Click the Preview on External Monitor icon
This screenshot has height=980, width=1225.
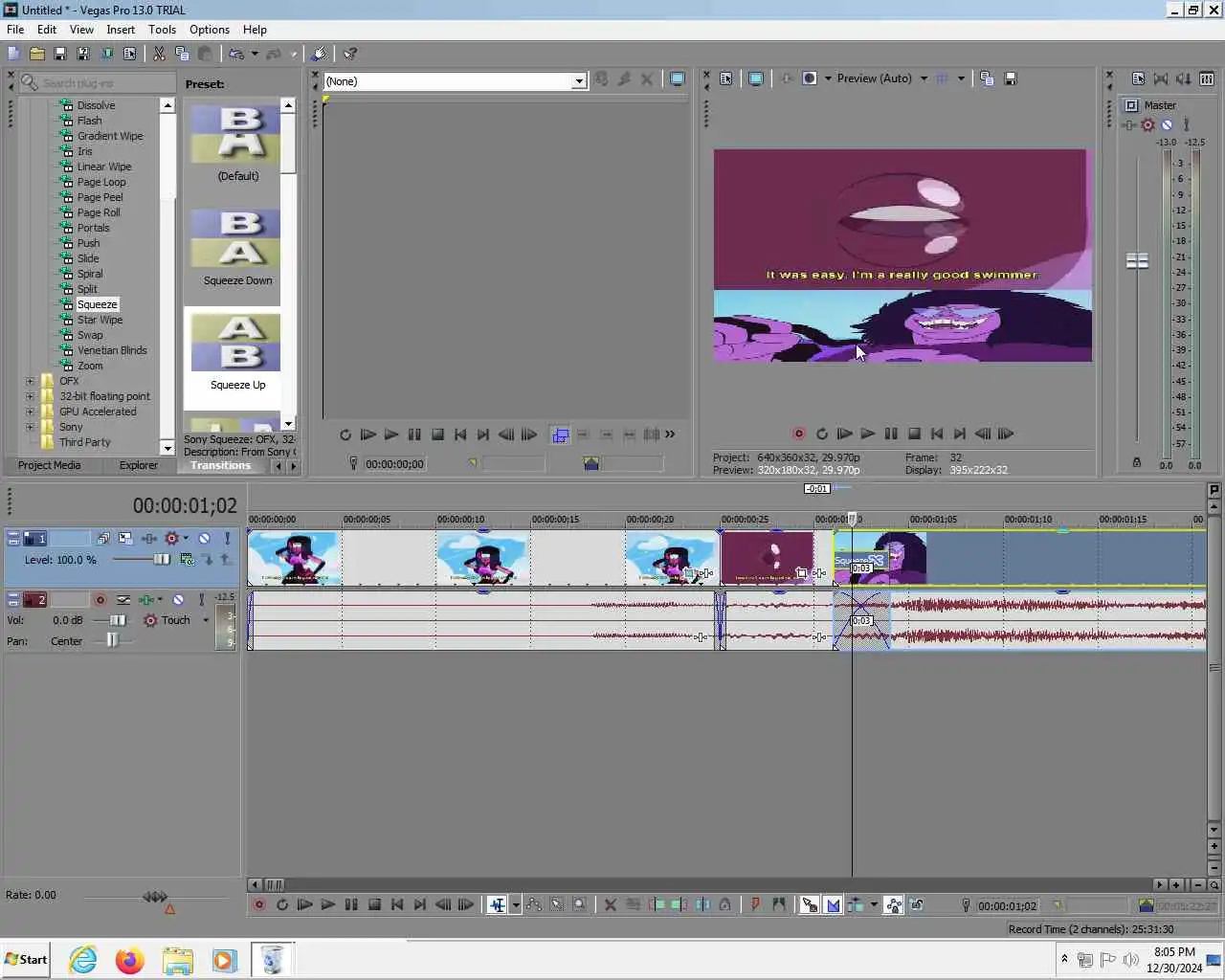coord(755,78)
